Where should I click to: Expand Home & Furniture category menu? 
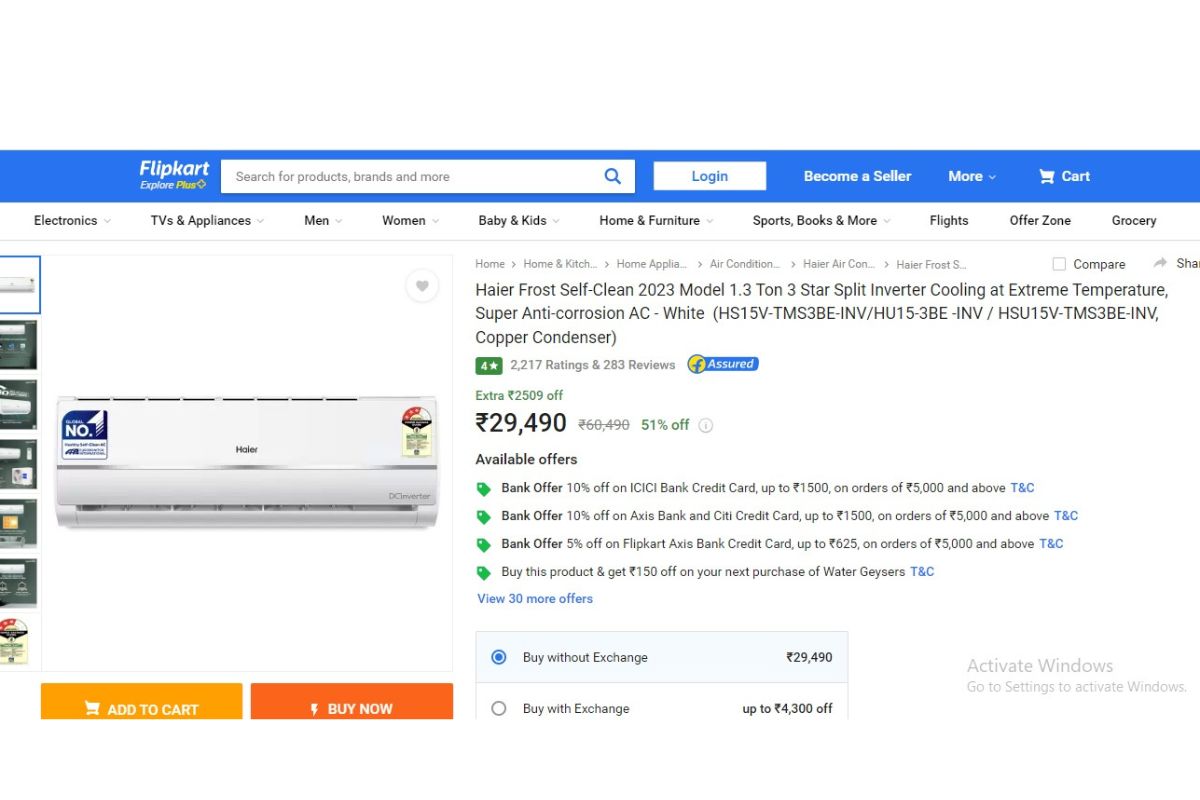coord(656,220)
